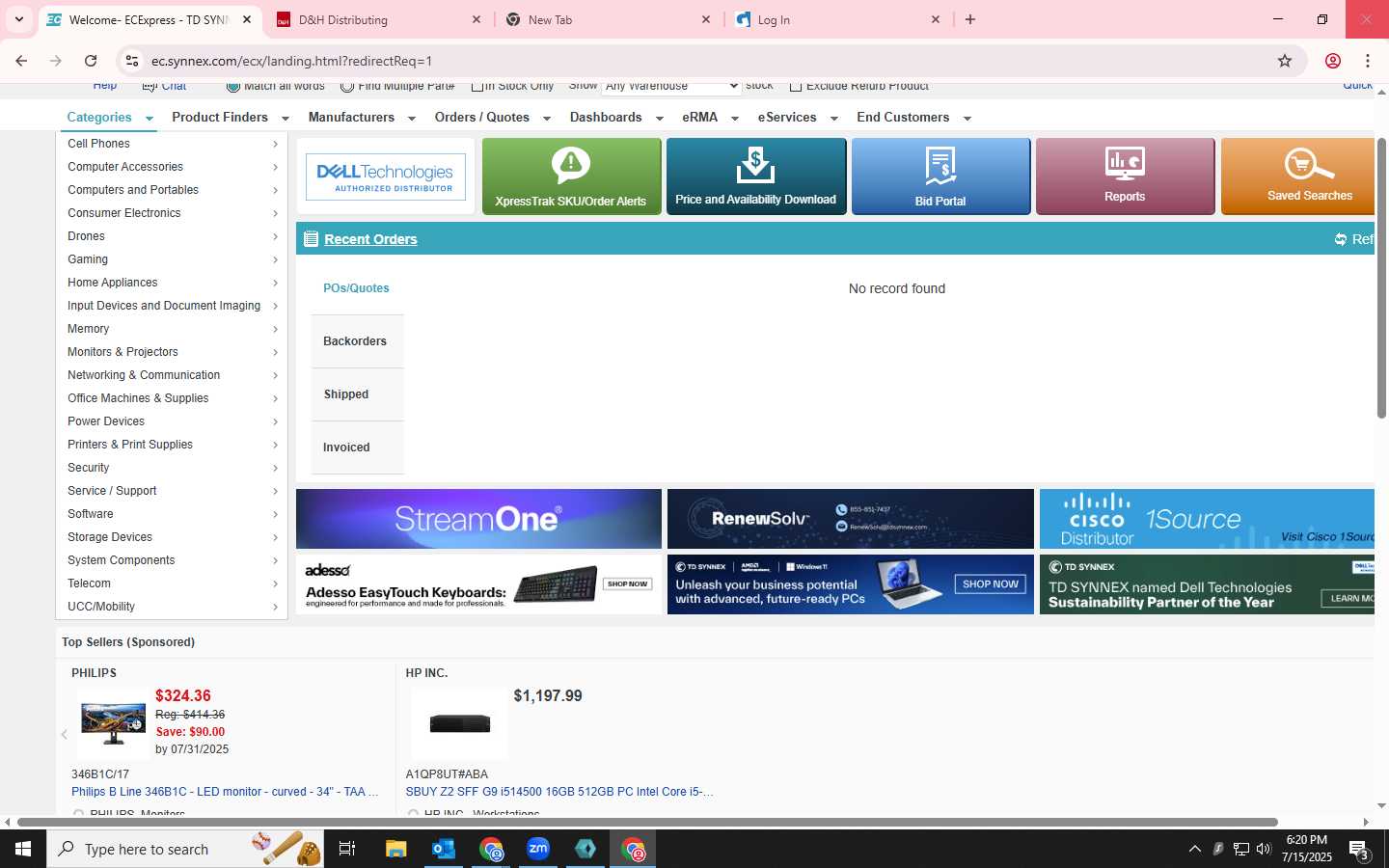Screen dimensions: 1389x868
Task: Expand the eServices dropdown arrow
Action: point(834,119)
